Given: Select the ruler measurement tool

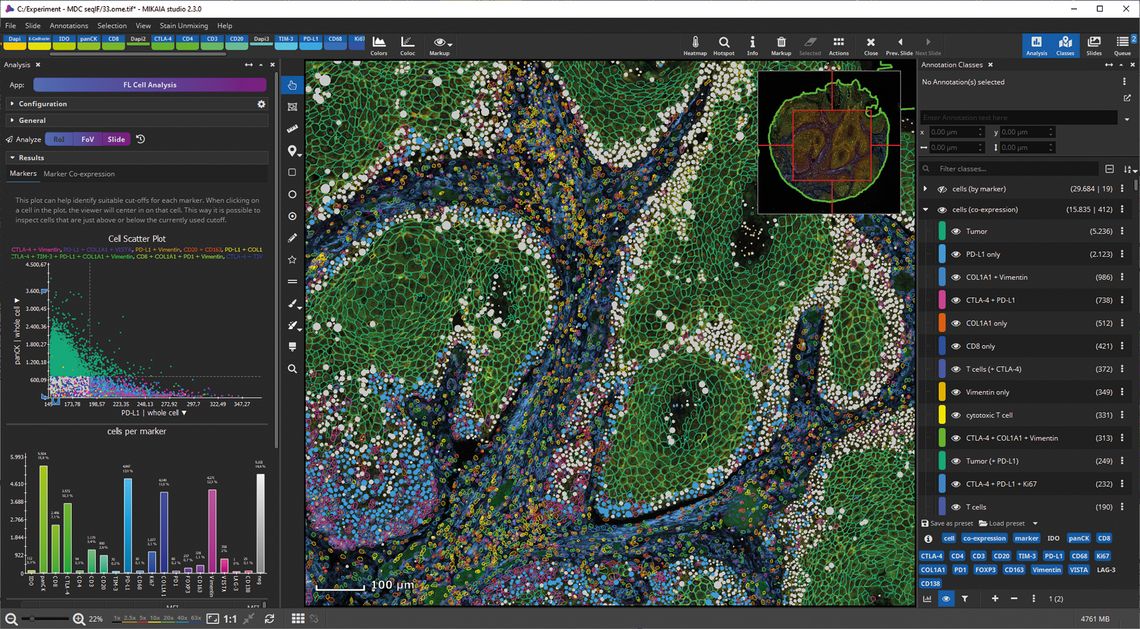Looking at the screenshot, I should (x=292, y=129).
